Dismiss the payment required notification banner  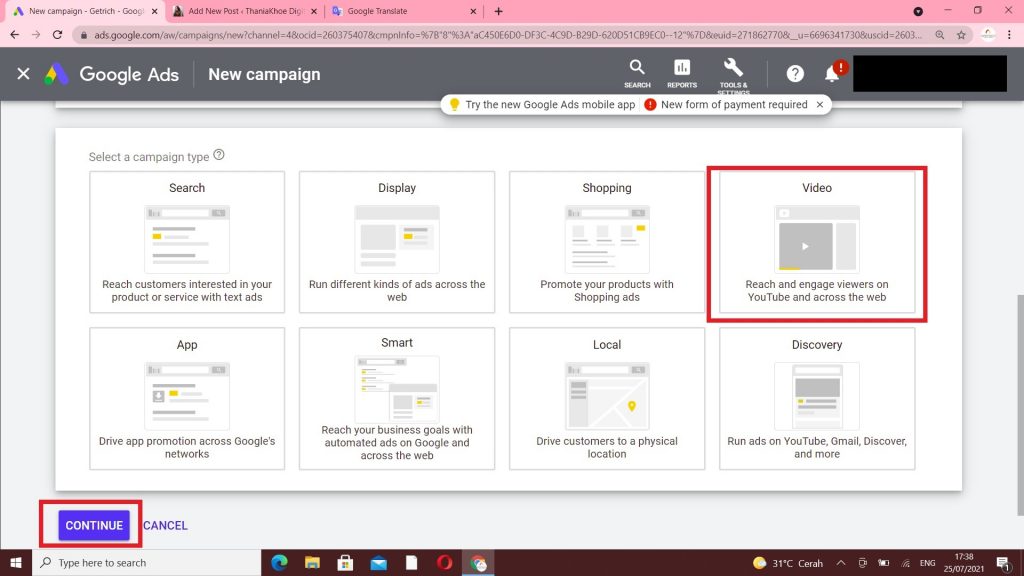[x=820, y=104]
